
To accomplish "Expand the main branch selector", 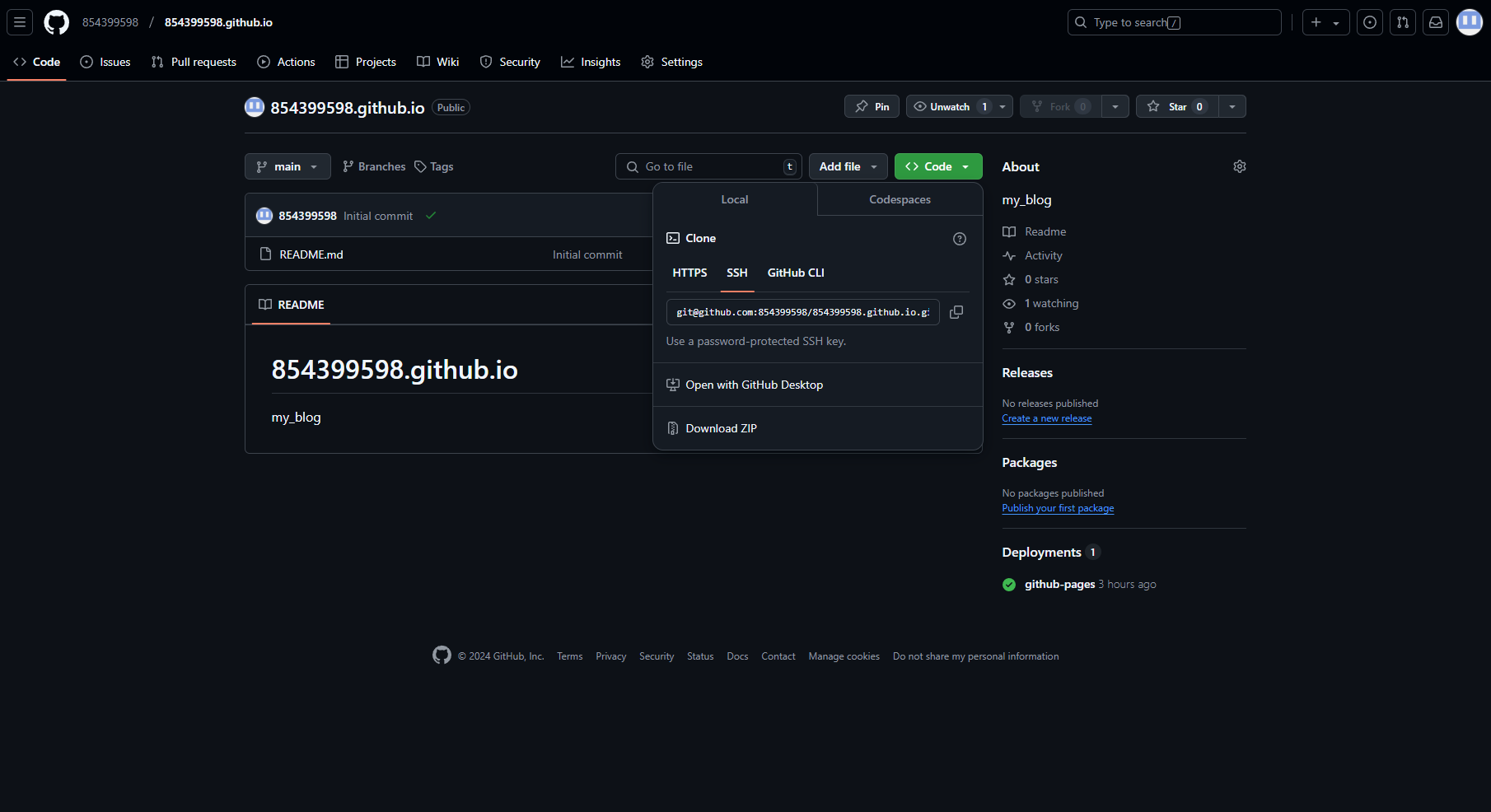I will click(x=287, y=166).
